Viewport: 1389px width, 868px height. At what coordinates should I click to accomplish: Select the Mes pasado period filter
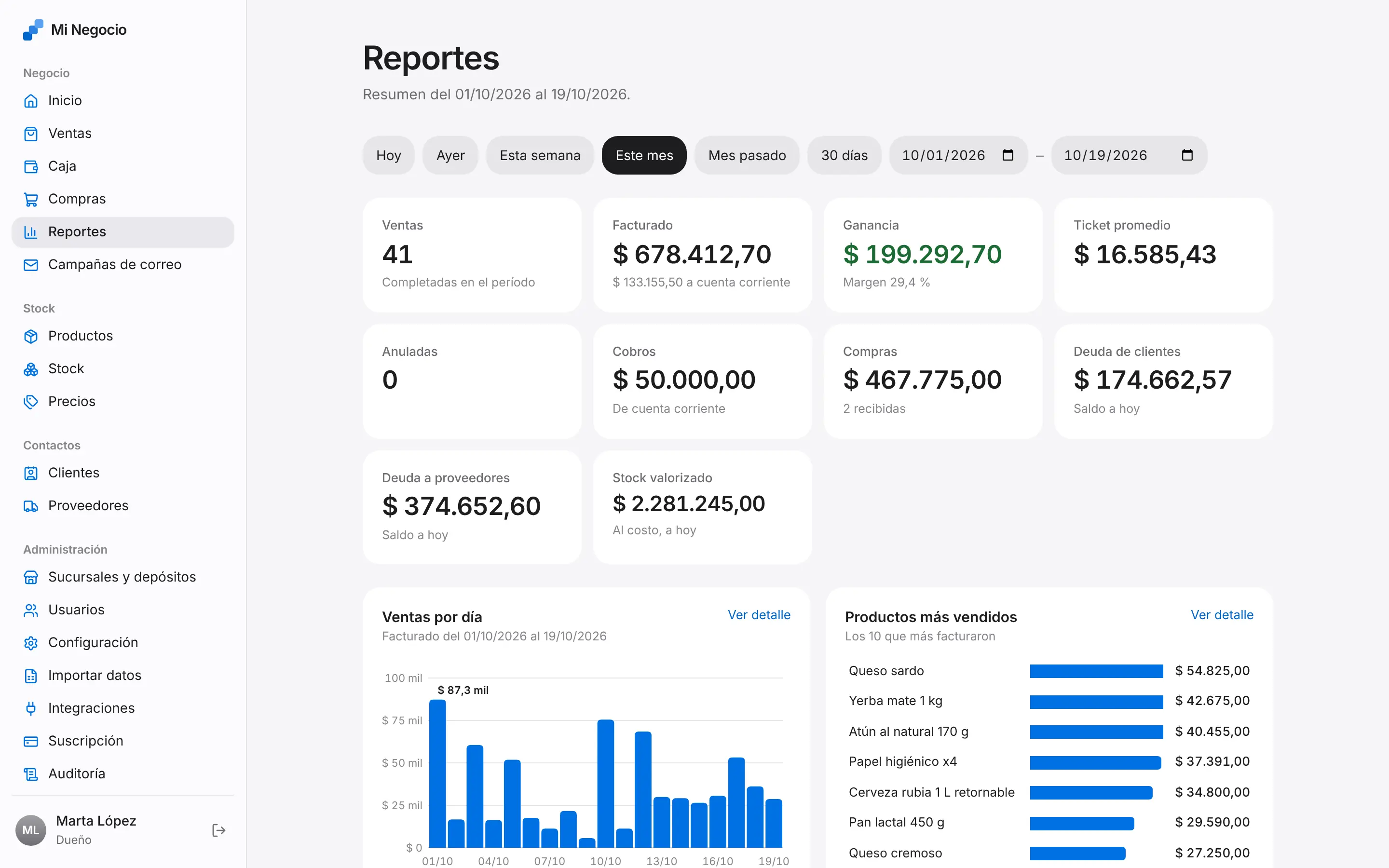(747, 155)
